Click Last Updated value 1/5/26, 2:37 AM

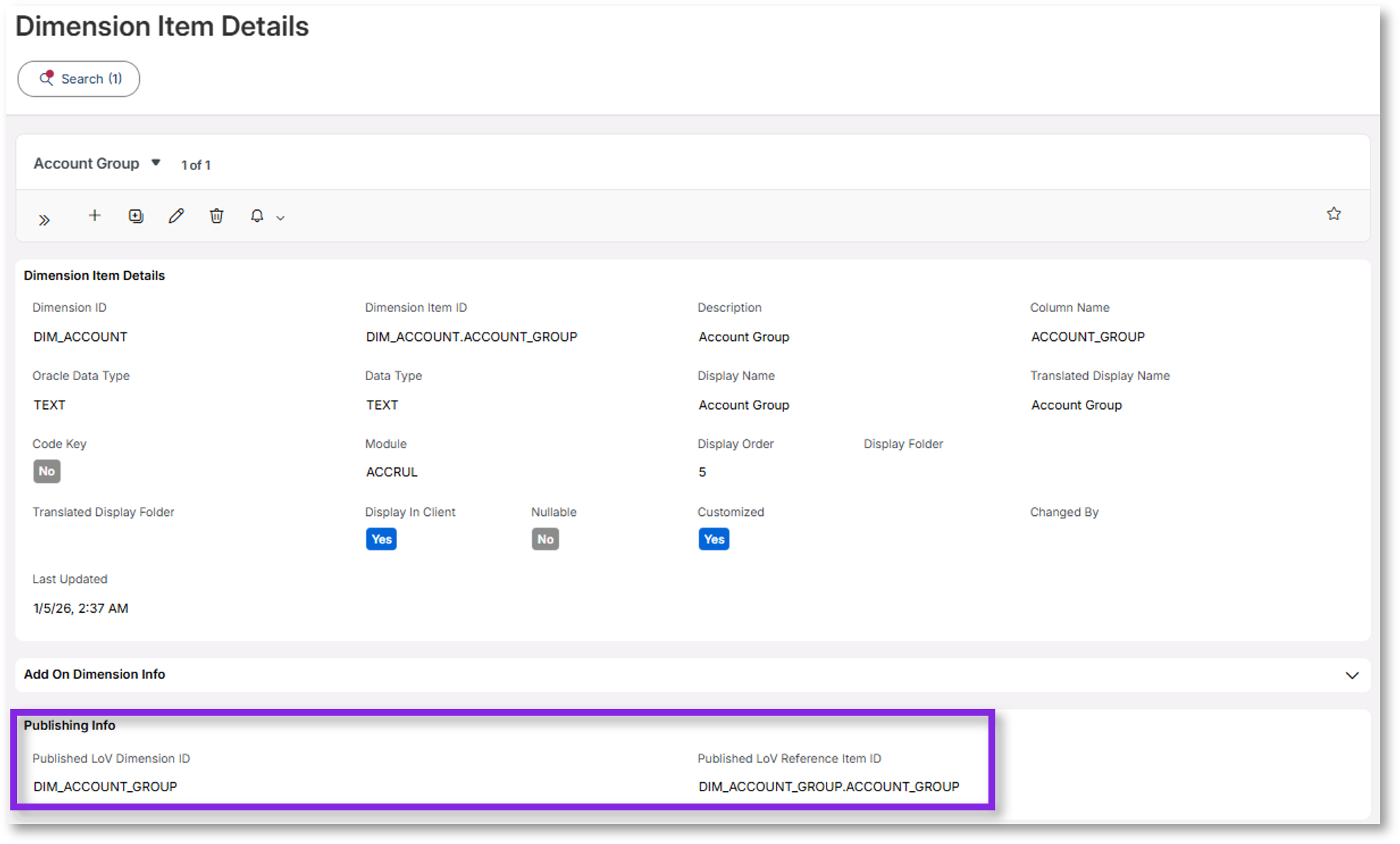click(x=81, y=608)
